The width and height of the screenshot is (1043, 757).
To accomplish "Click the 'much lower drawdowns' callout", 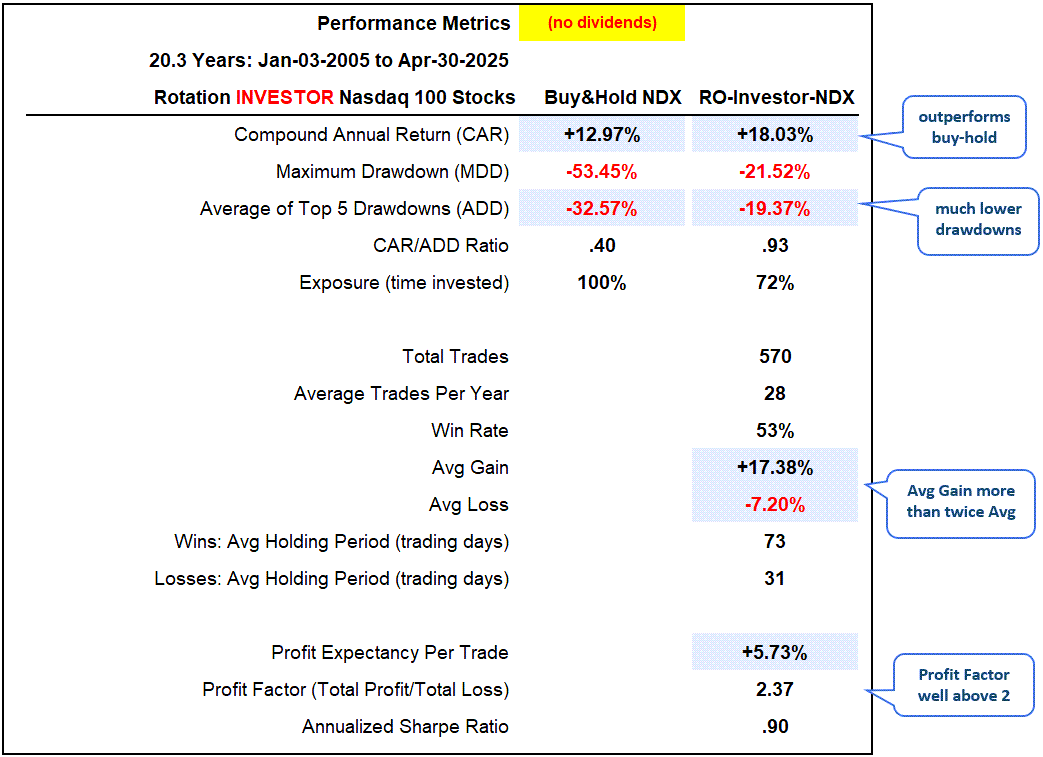I will tap(978, 220).
